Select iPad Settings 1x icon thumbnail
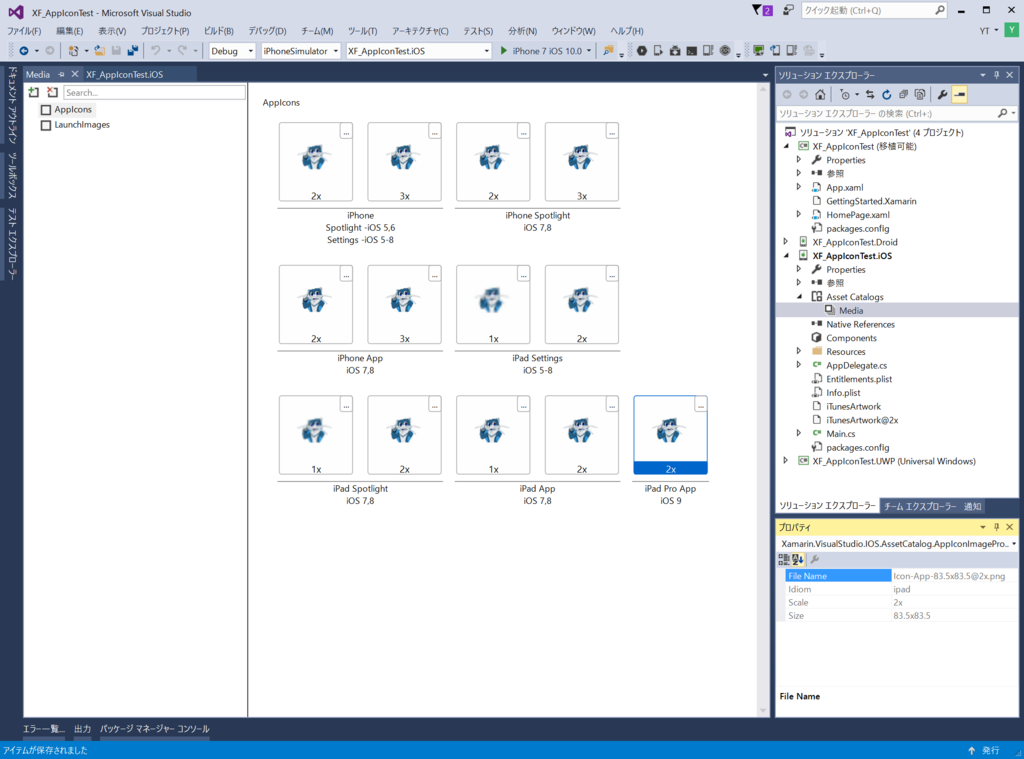This screenshot has width=1024, height=759. pyautogui.click(x=493, y=304)
